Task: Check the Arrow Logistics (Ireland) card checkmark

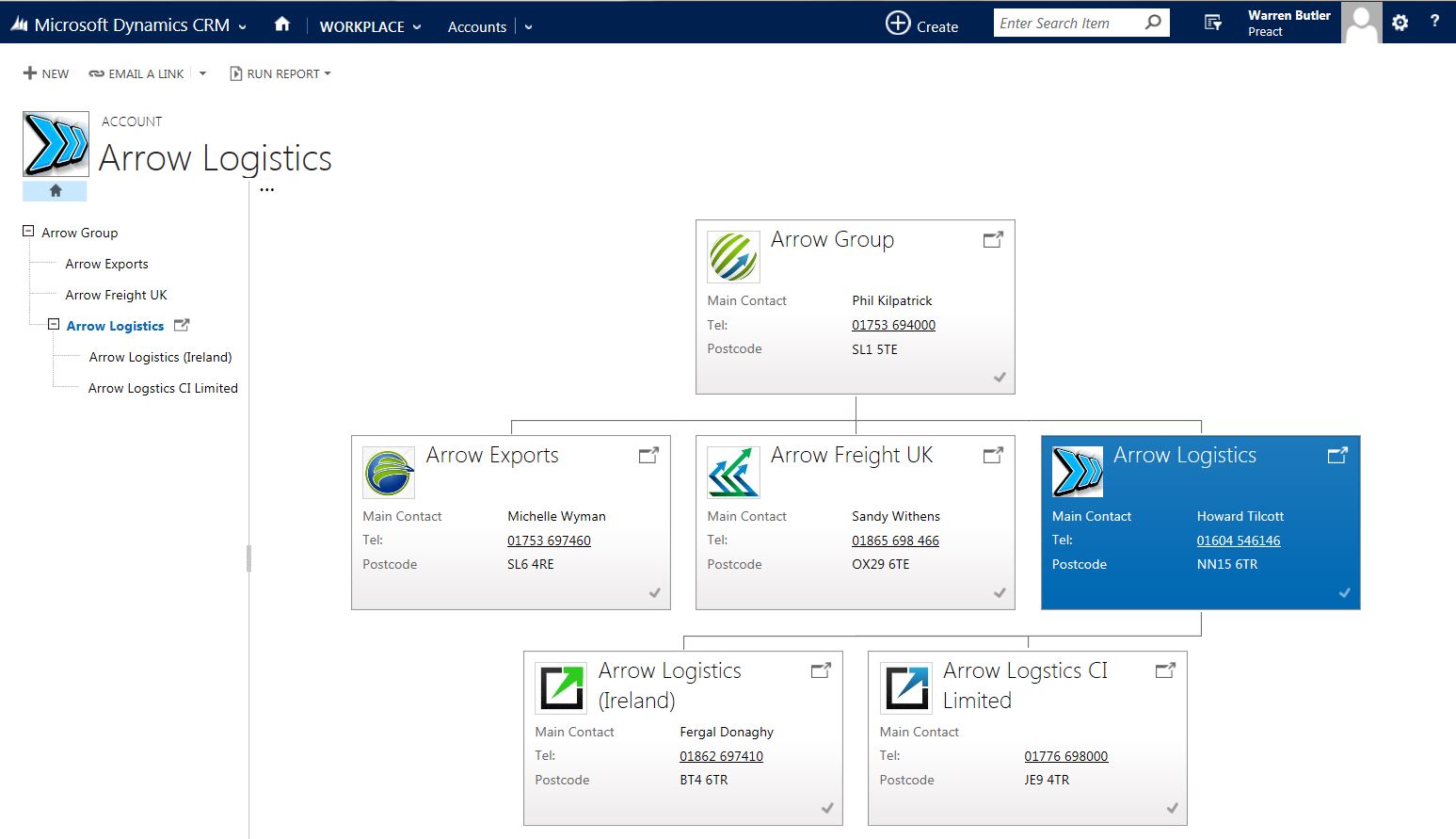Action: [826, 808]
